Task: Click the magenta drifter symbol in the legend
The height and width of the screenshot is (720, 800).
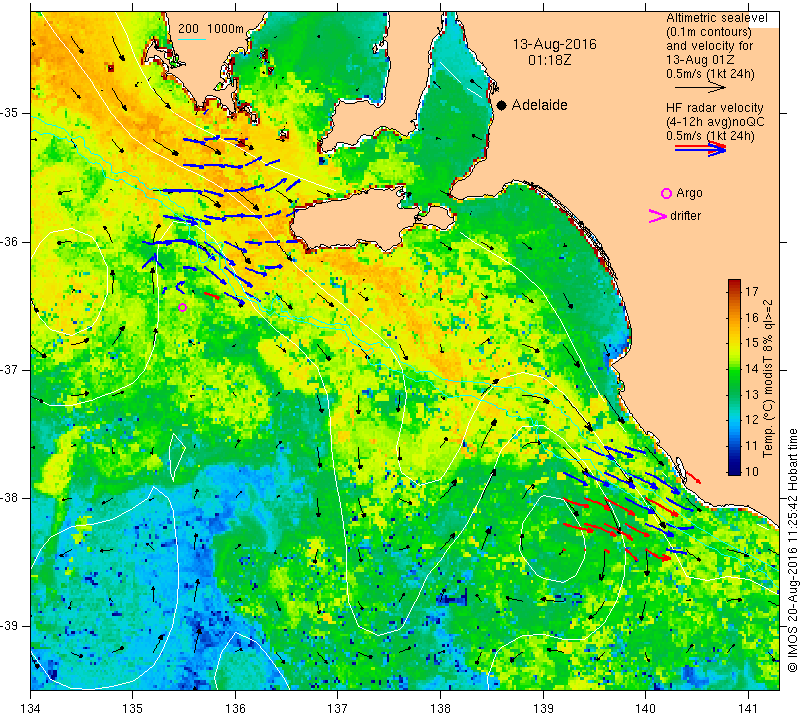Action: (657, 216)
